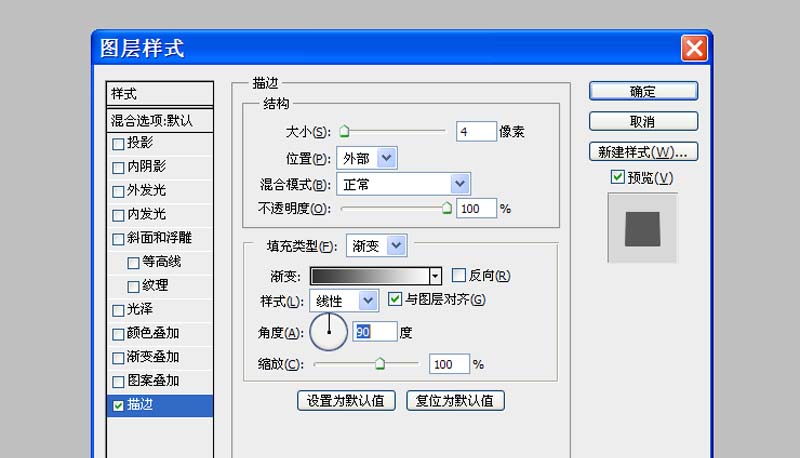This screenshot has height=458, width=800.
Task: Close the 图层样式 dialog window
Action: tap(694, 47)
